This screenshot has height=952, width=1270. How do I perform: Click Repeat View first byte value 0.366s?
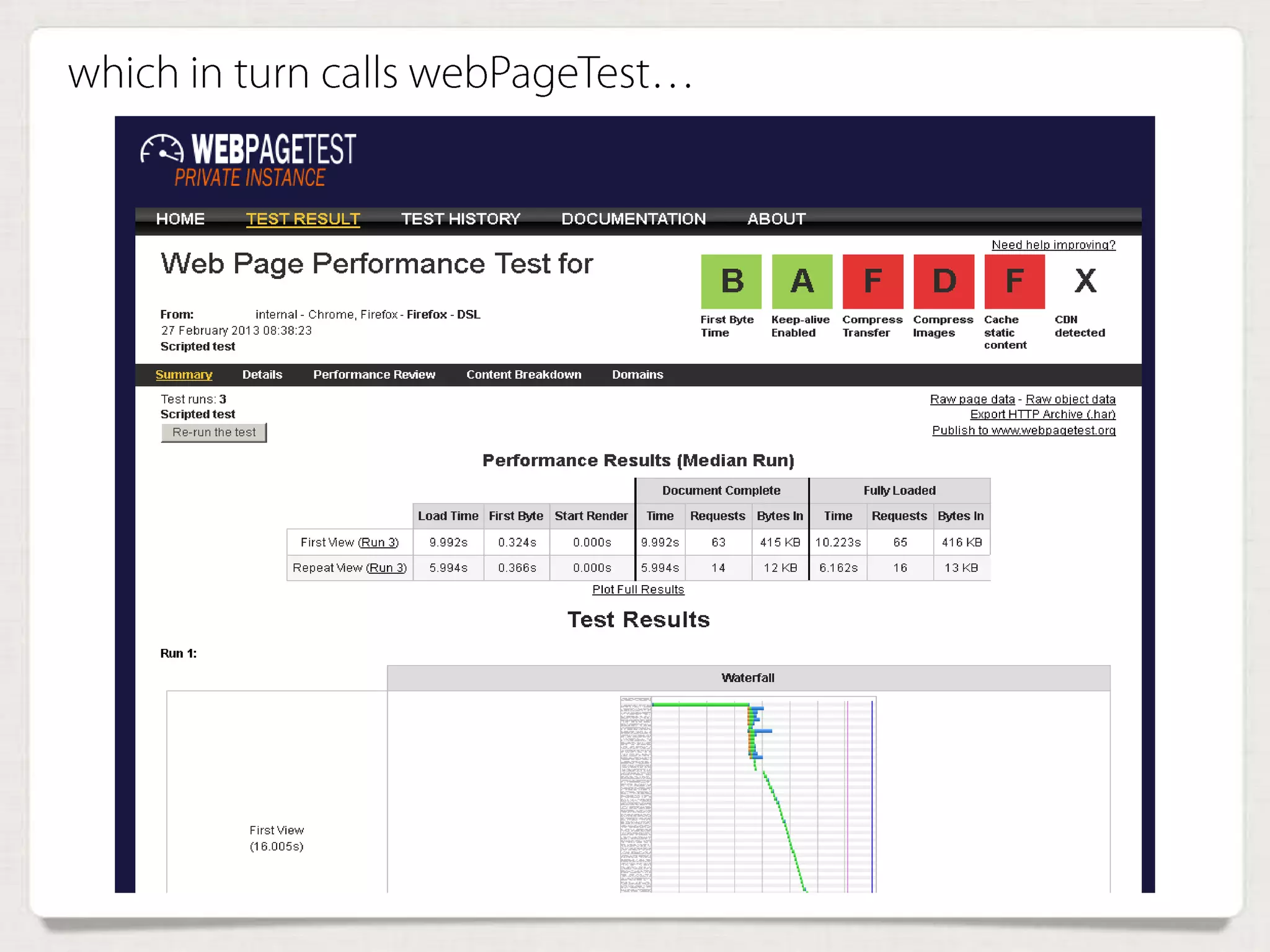(517, 568)
